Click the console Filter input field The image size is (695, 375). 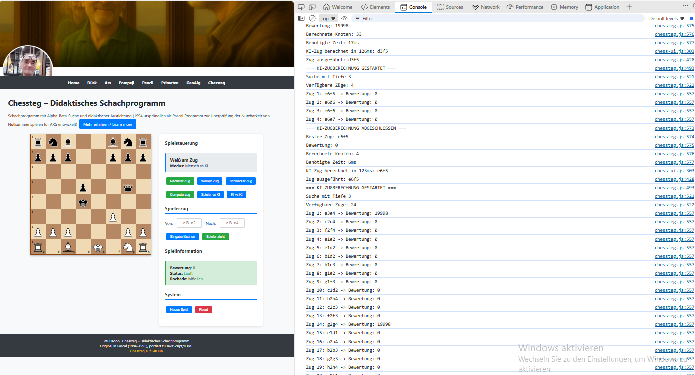pos(498,19)
